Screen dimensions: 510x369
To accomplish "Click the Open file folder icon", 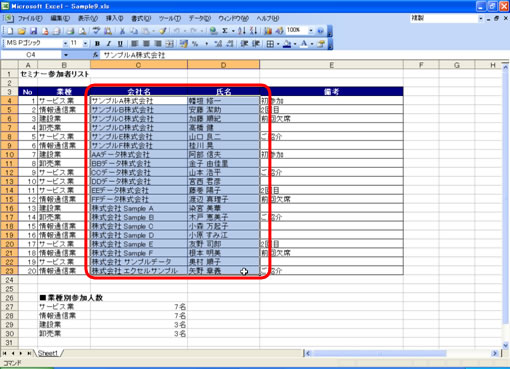I will click(22, 31).
